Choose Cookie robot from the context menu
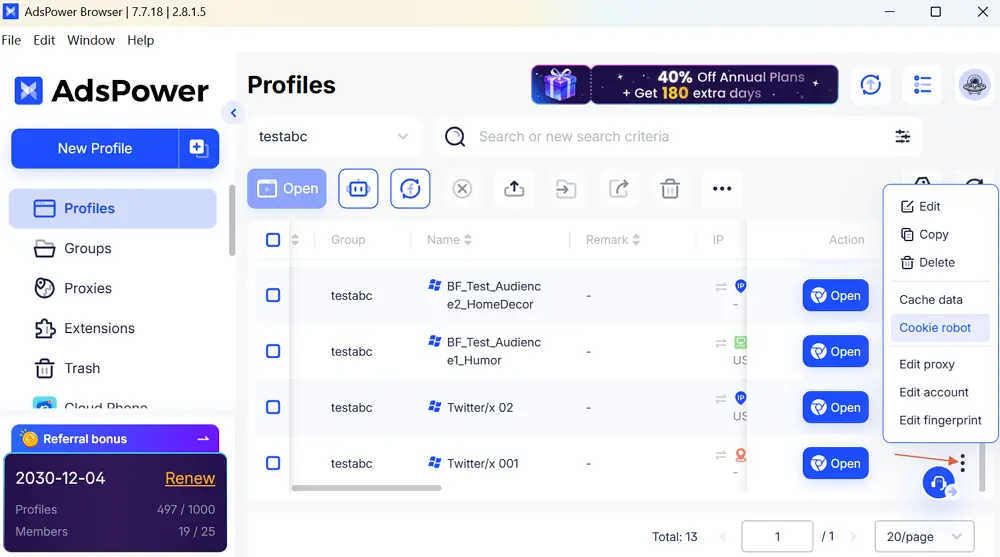 [x=935, y=328]
